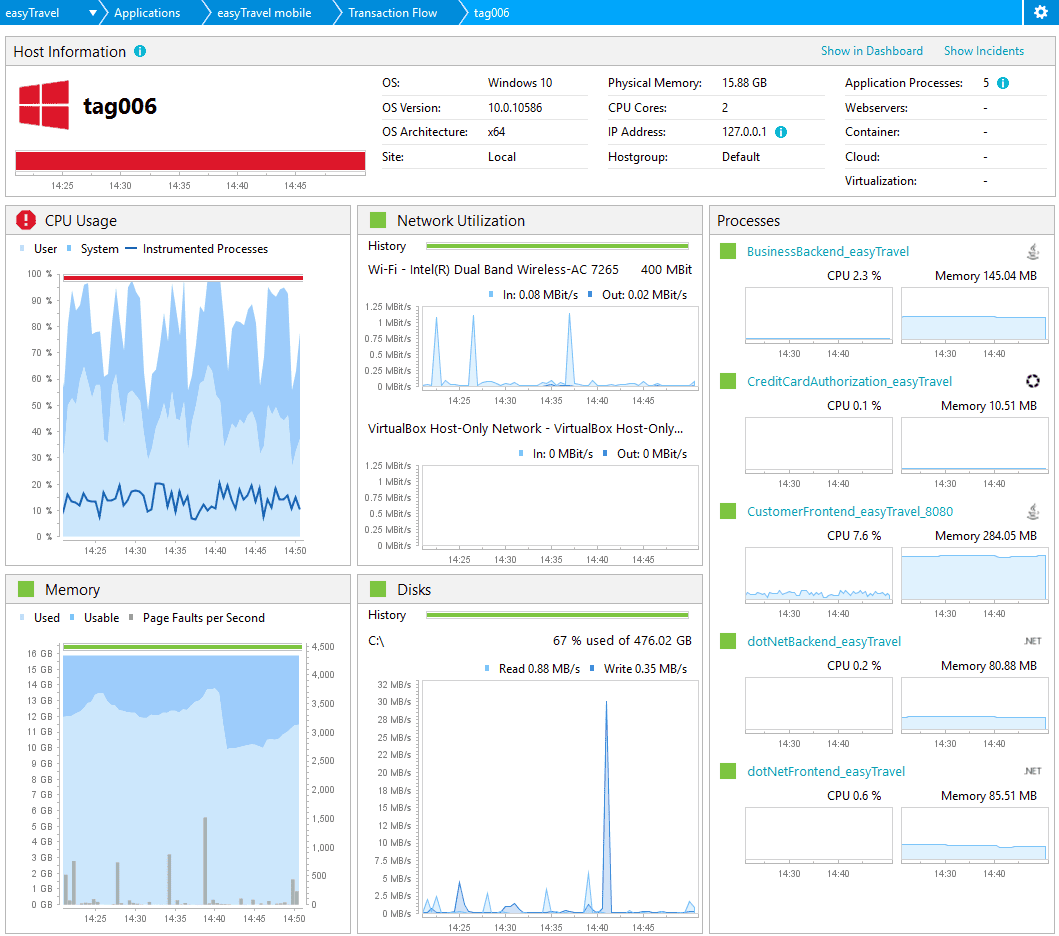Click the IP Address value 127.0.0.1
Image resolution: width=1059 pixels, height=936 pixels.
coord(744,132)
